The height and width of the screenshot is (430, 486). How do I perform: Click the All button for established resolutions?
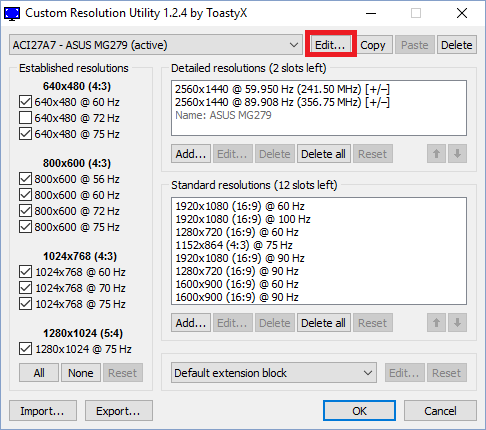coord(39,373)
